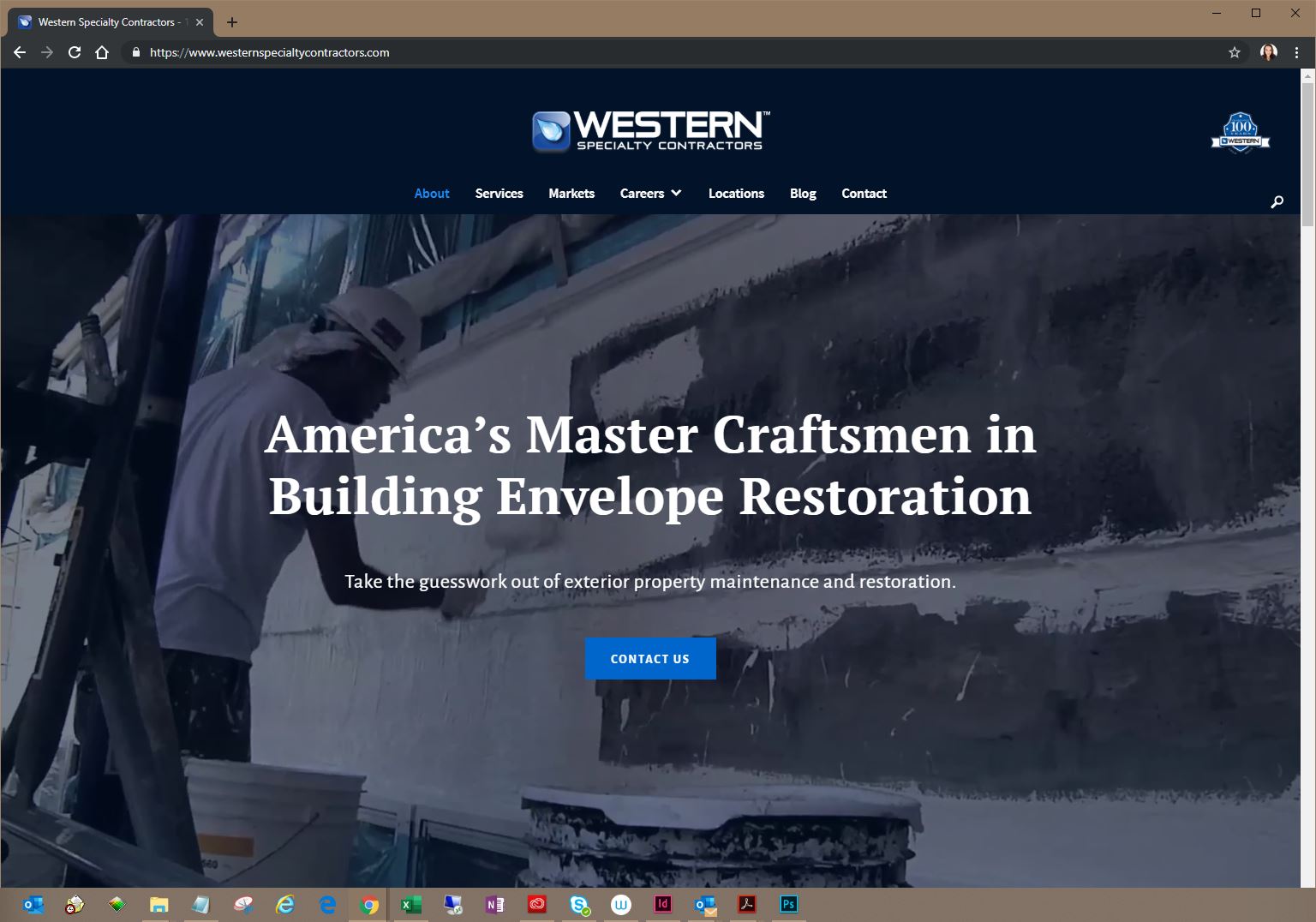1316x922 pixels.
Task: Launch Photoshop from the taskbar
Action: point(787,904)
